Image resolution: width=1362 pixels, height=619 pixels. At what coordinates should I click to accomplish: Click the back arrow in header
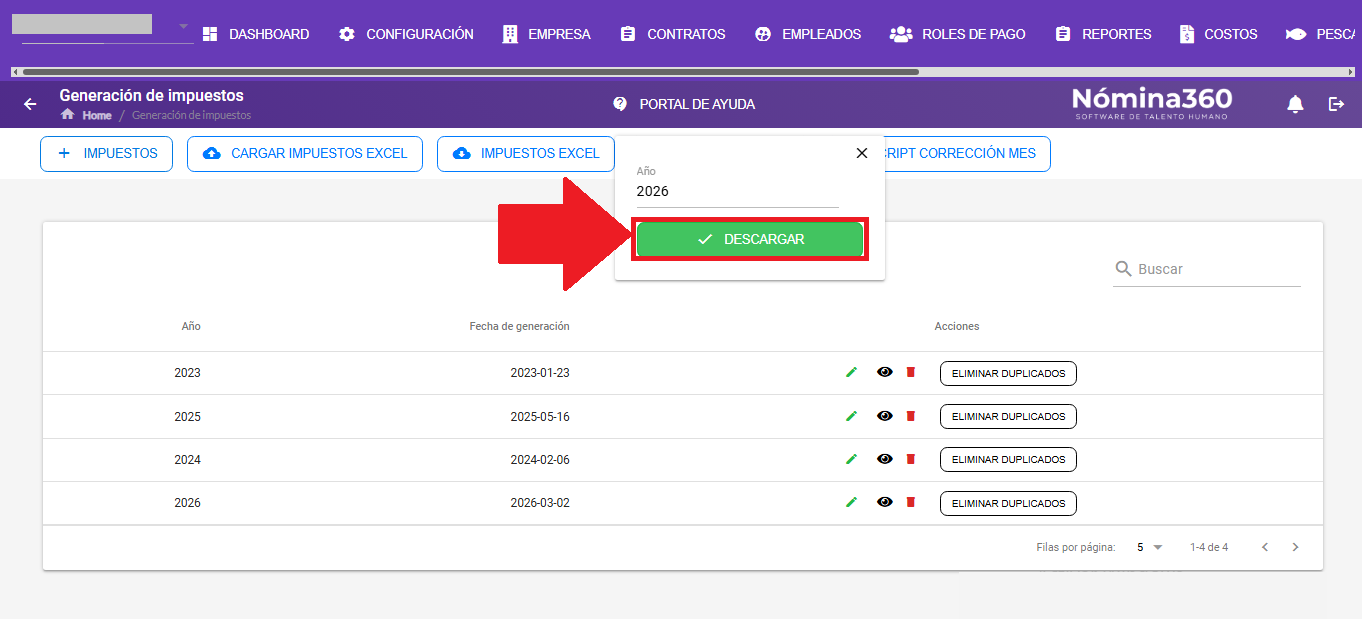click(30, 104)
